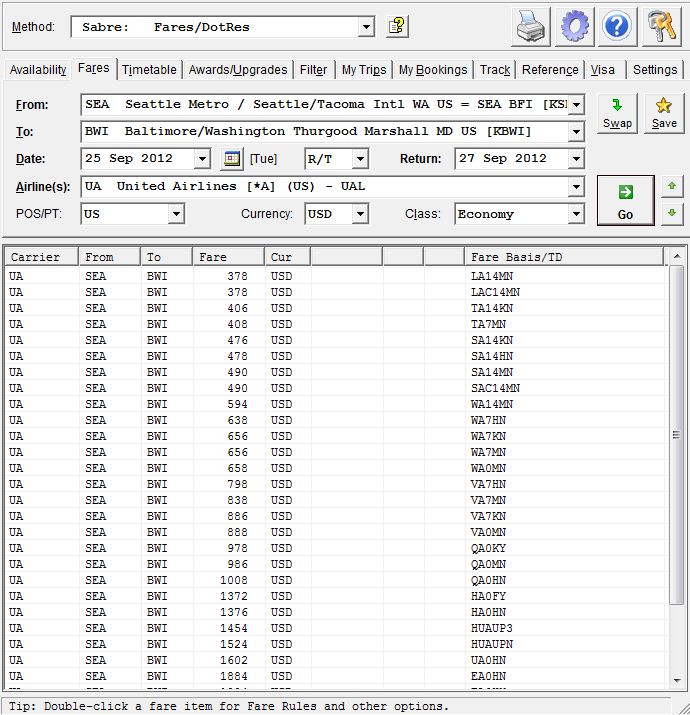Expand the Method dropdown
The height and width of the screenshot is (715, 690).
click(365, 27)
